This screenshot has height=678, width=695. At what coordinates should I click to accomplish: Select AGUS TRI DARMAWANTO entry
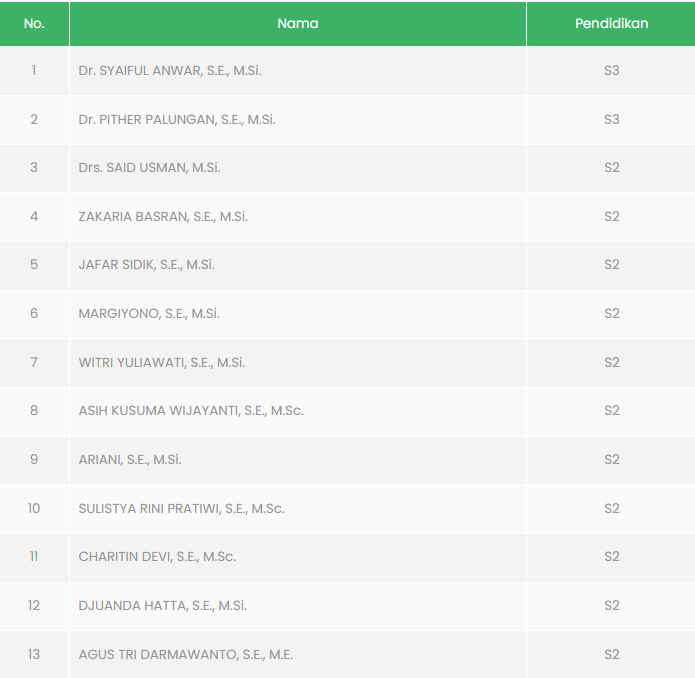185,654
